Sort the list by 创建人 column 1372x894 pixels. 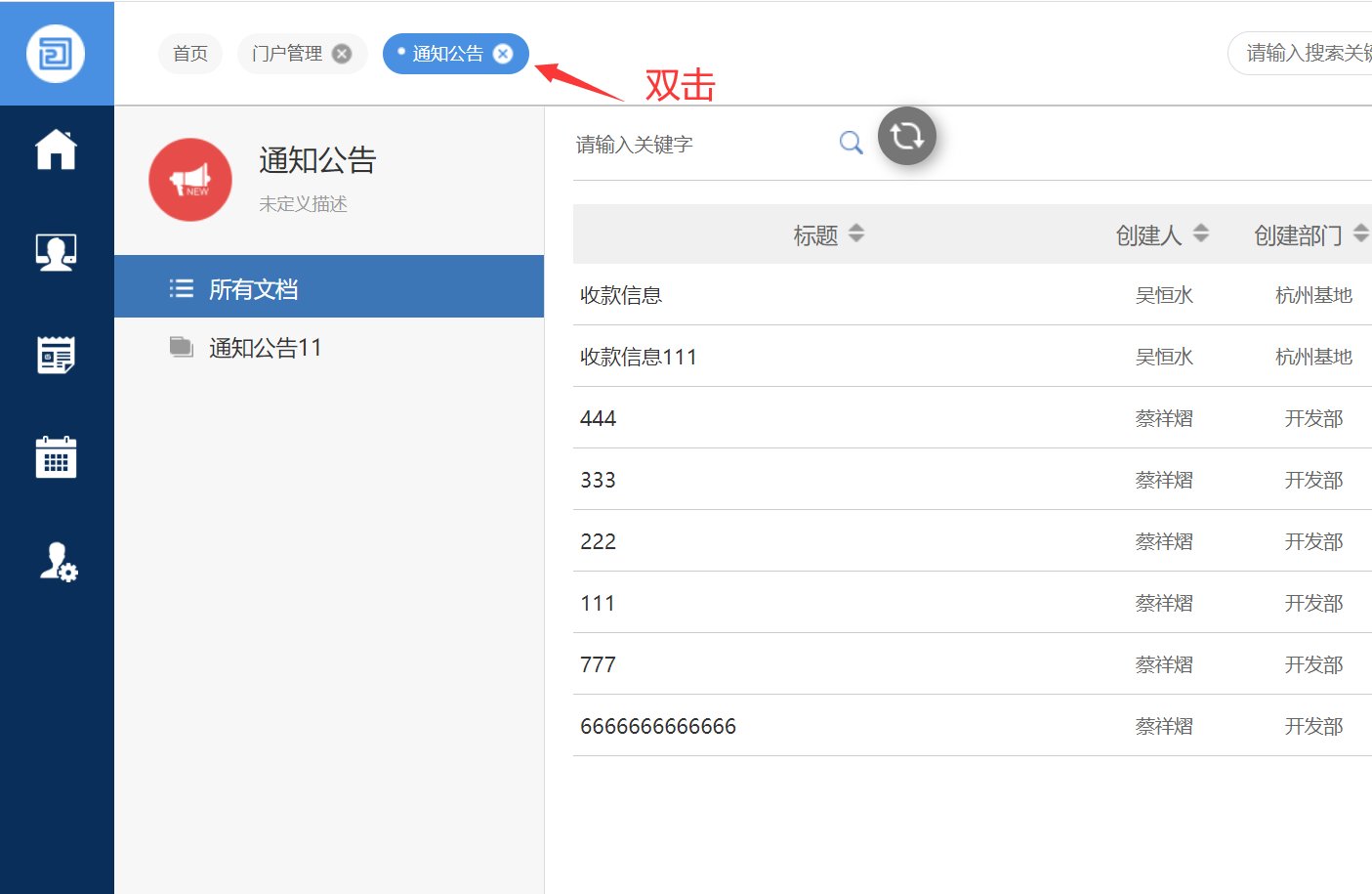(x=1201, y=234)
